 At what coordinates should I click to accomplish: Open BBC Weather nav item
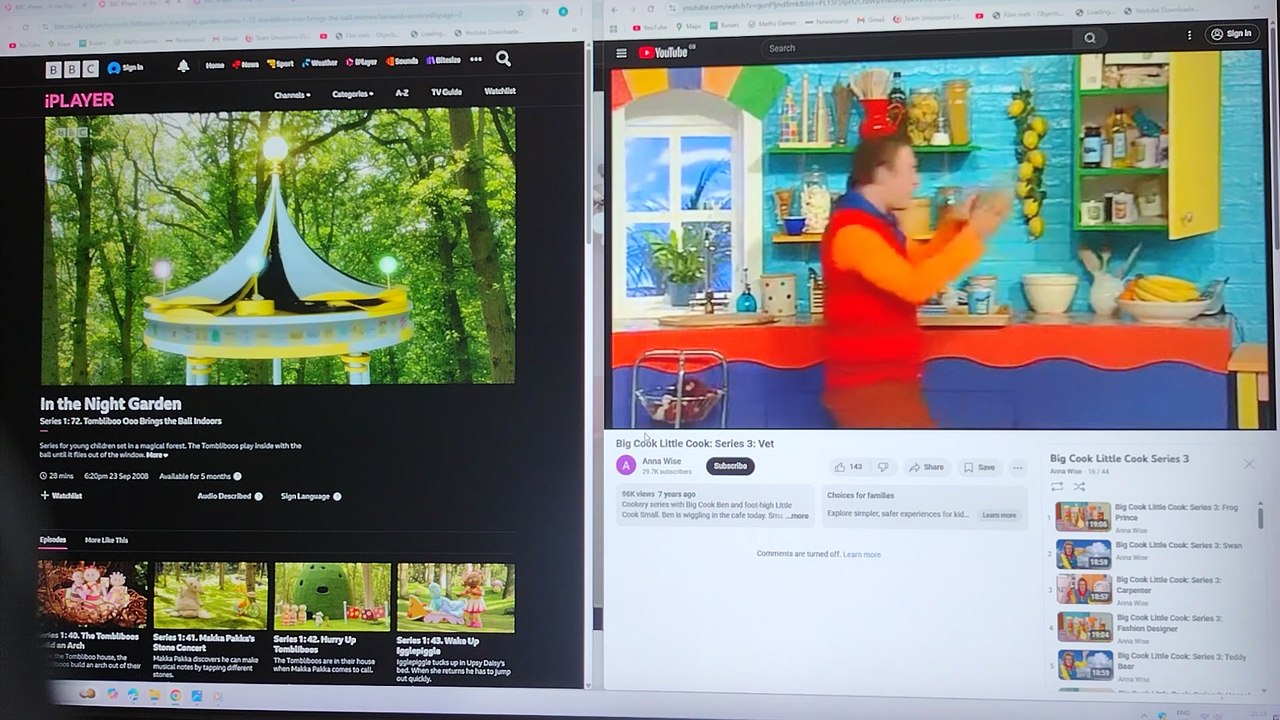tap(320, 62)
